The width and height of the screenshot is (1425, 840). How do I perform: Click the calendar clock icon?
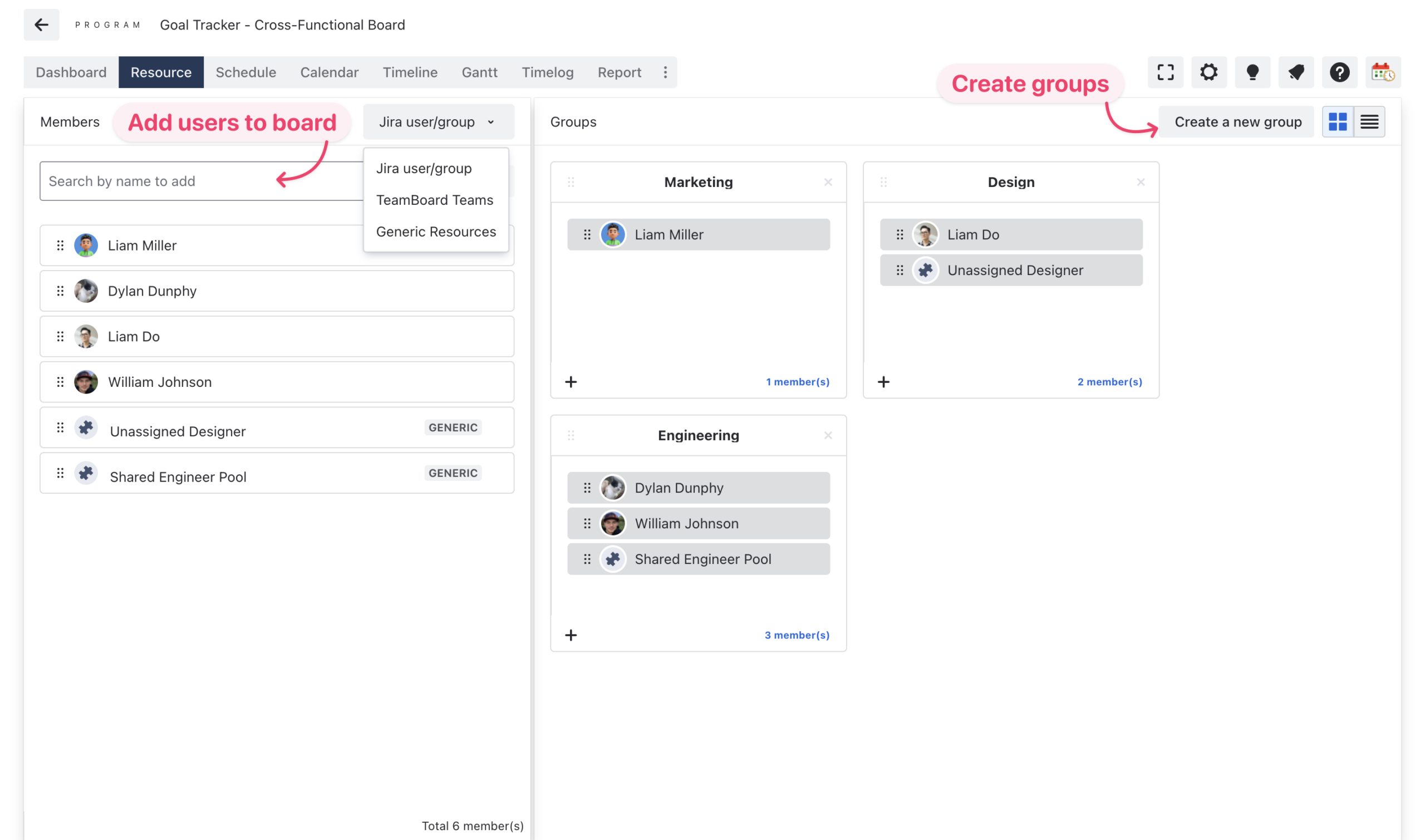point(1383,72)
